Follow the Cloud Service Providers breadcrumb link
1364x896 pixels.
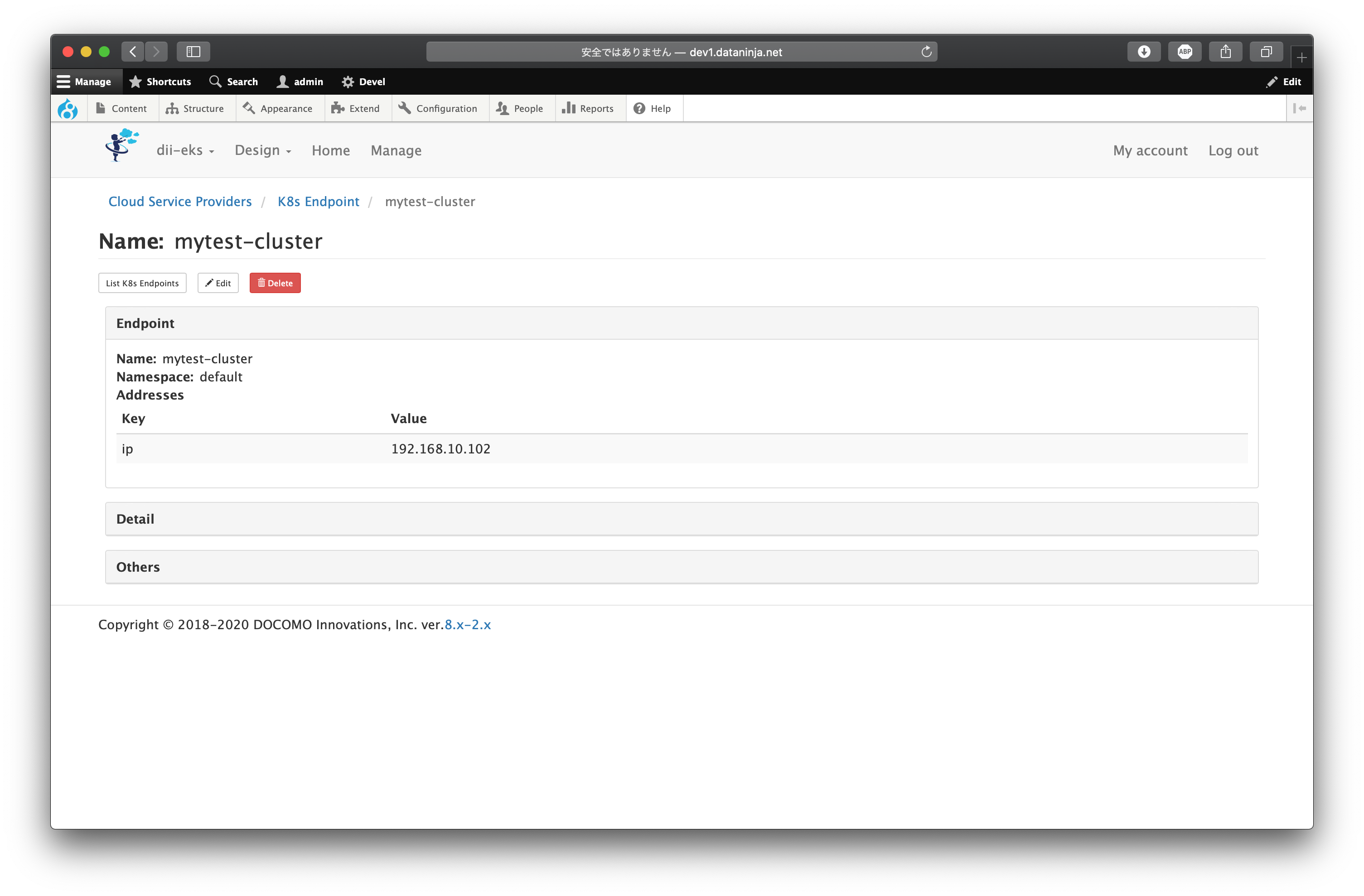179,201
